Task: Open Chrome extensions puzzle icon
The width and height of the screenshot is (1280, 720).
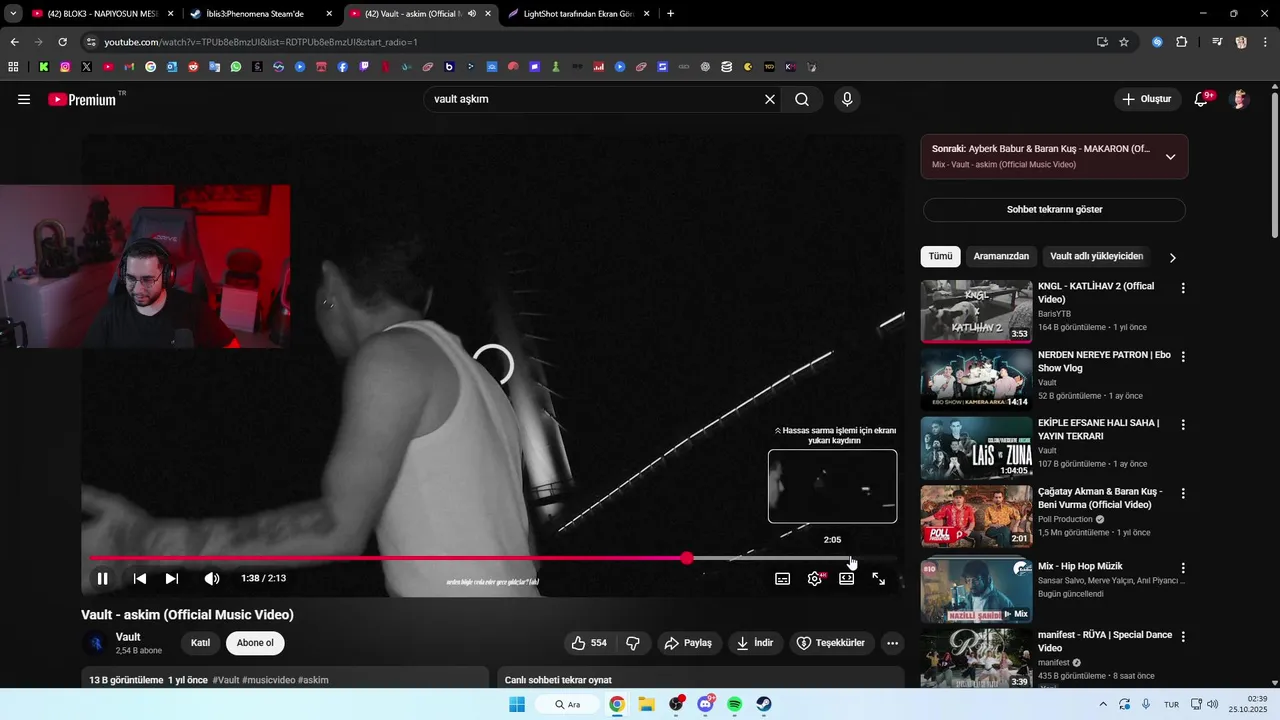Action: pyautogui.click(x=1181, y=42)
